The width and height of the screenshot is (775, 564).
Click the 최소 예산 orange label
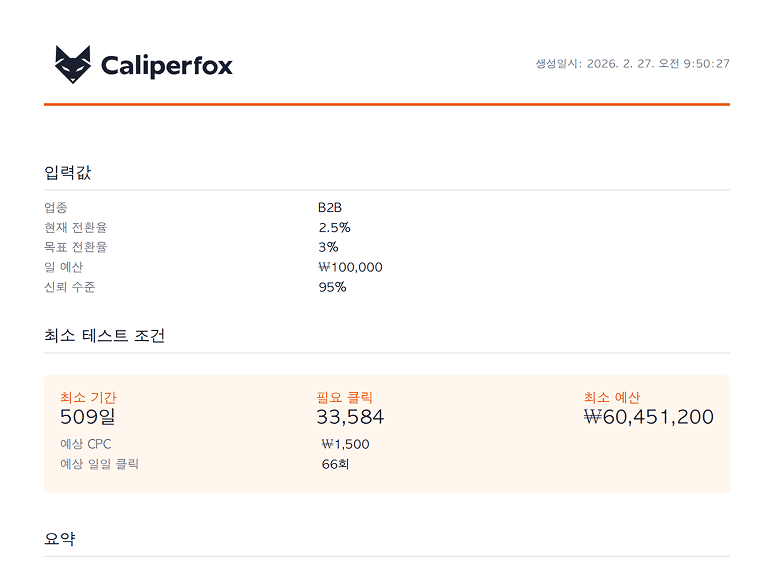(612, 398)
